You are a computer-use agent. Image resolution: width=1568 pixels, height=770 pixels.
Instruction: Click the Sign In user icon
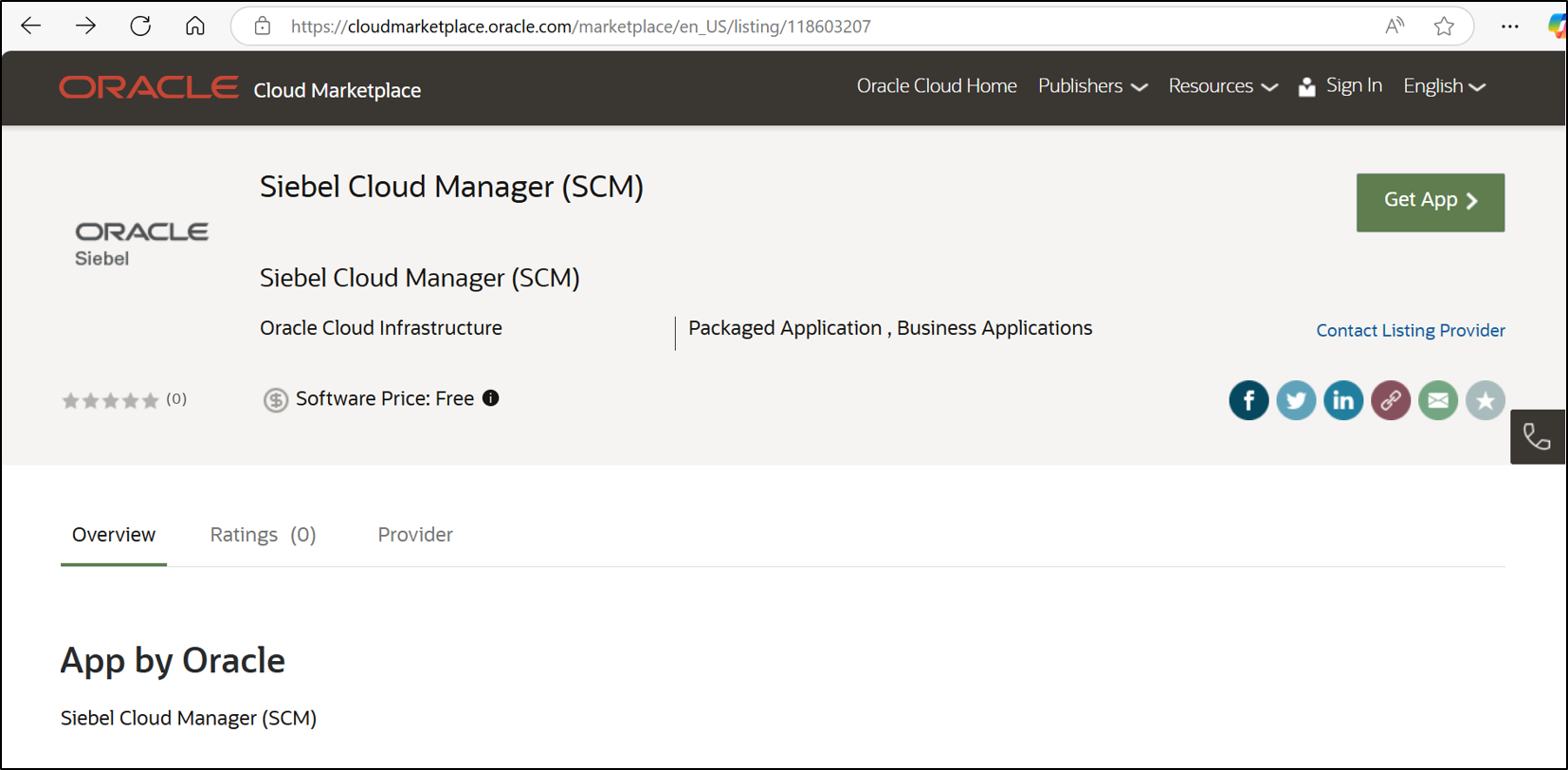[1306, 86]
